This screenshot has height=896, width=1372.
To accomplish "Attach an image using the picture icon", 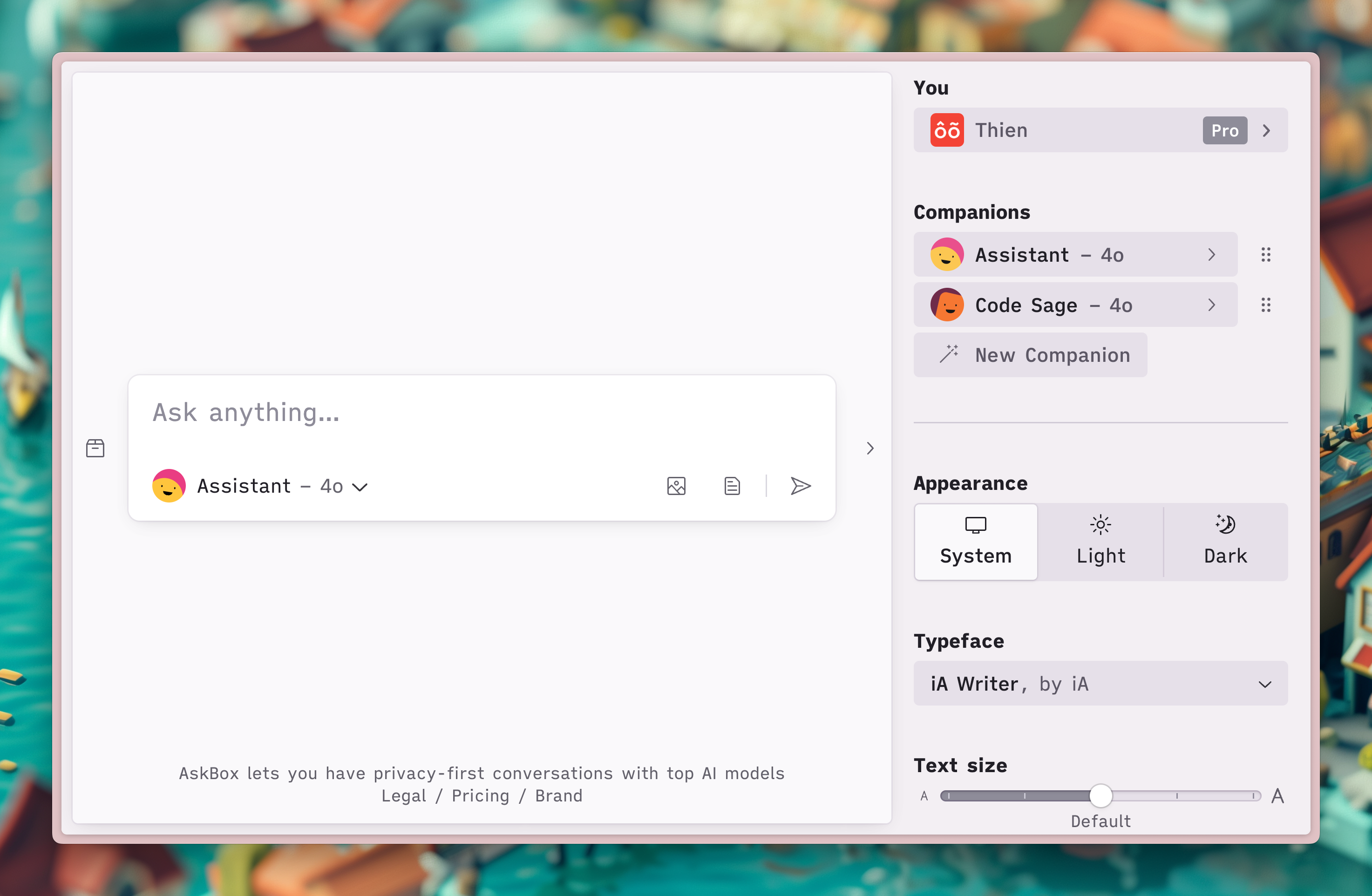I will coord(676,486).
